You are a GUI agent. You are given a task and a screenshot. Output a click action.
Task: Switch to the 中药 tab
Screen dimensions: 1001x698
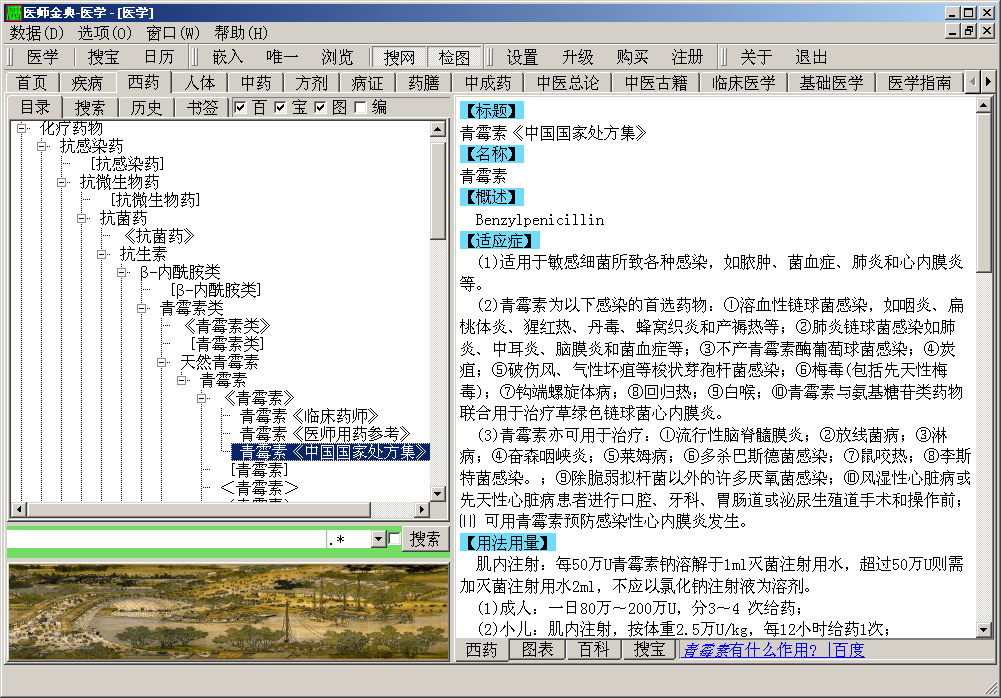(255, 82)
